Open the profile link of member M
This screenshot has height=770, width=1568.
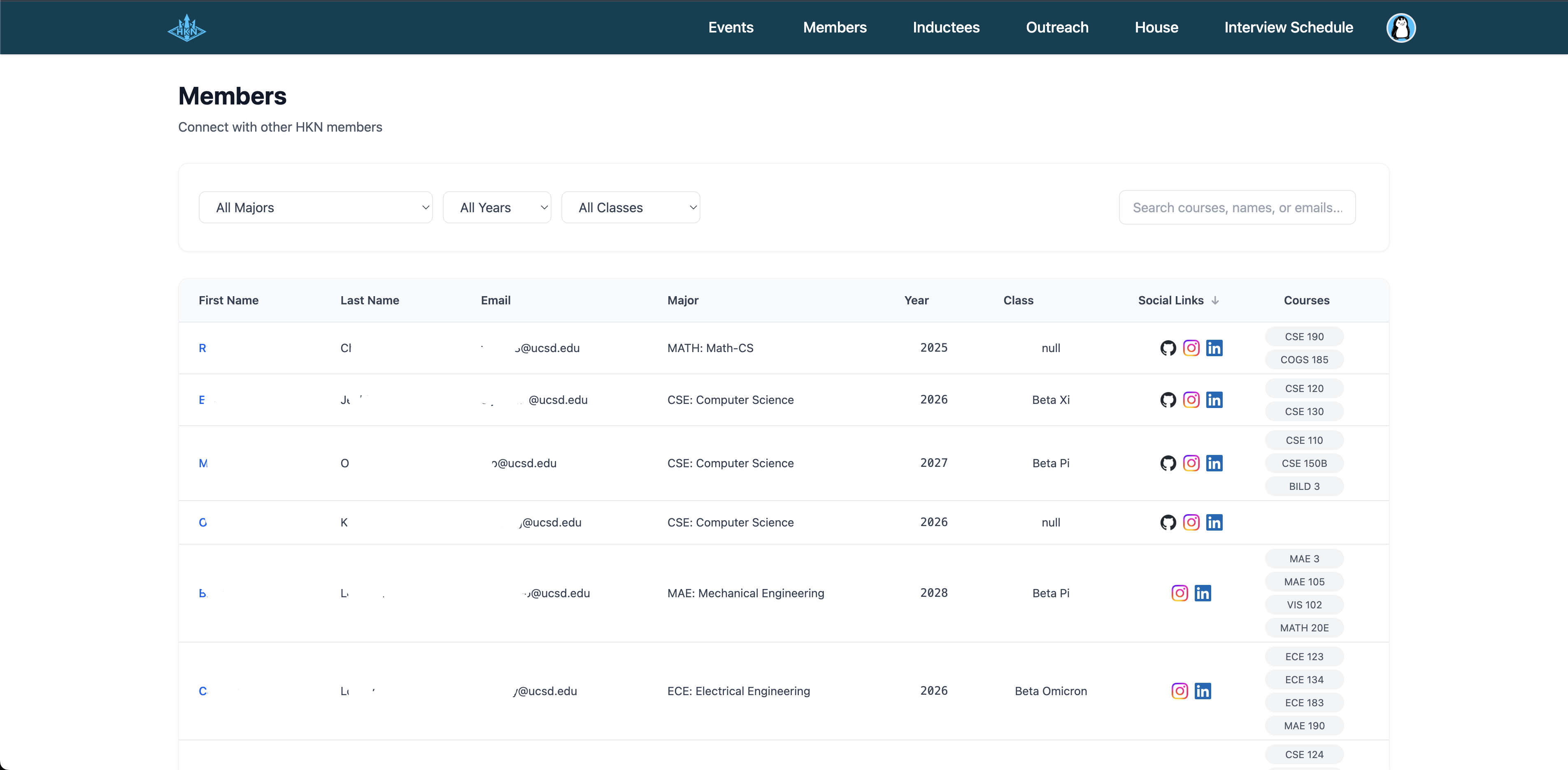[x=204, y=463]
